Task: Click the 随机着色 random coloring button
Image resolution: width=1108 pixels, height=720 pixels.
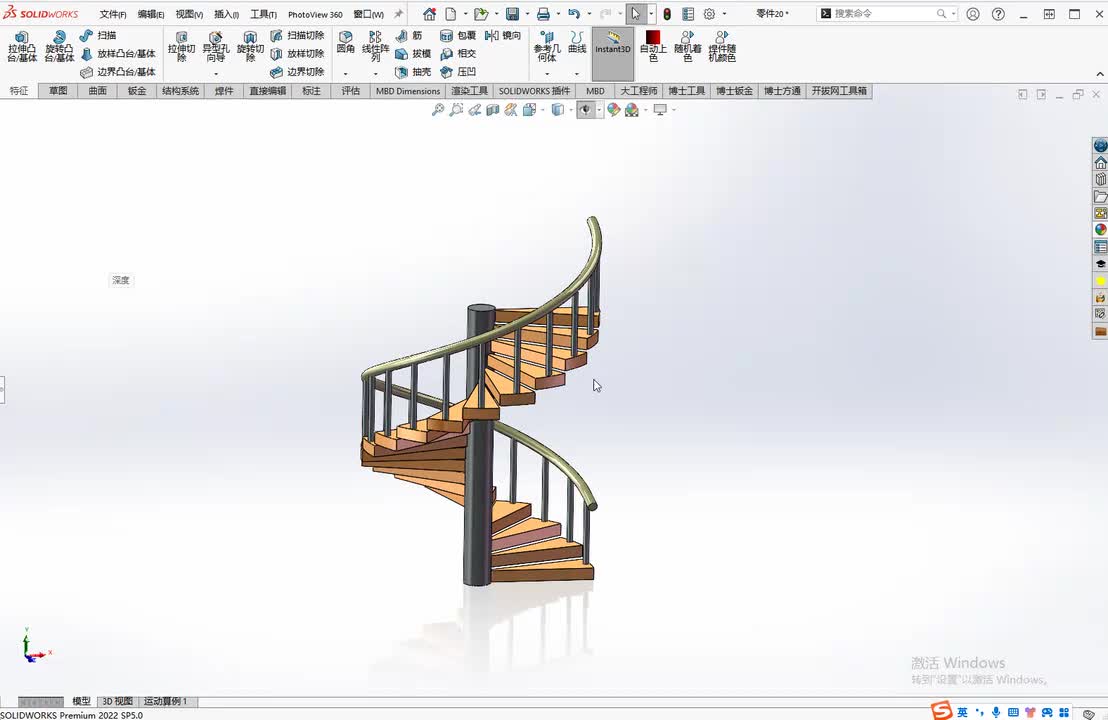Action: coord(688,47)
